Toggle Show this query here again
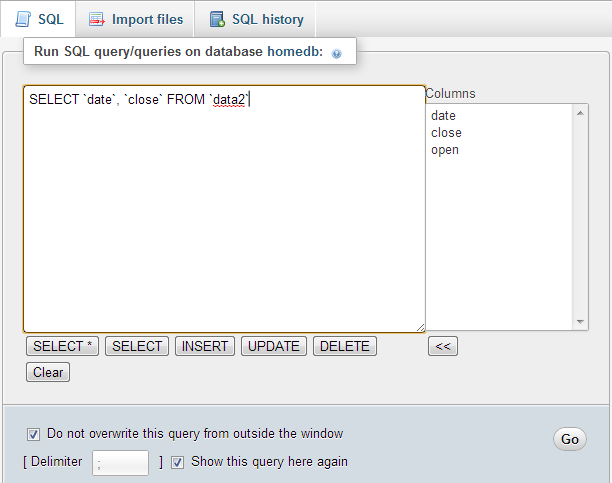This screenshot has height=483, width=612. click(178, 462)
